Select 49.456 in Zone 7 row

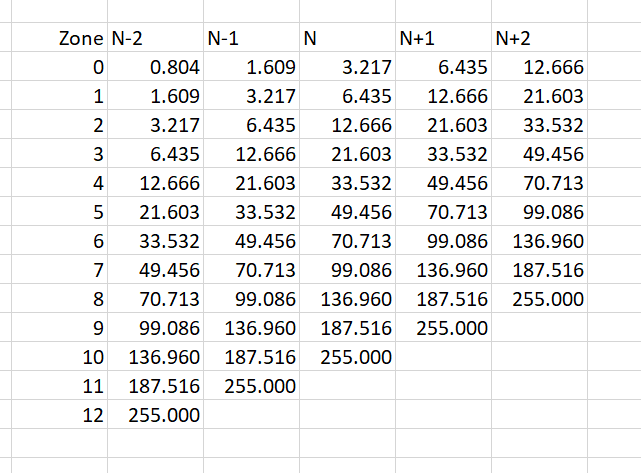156,269
